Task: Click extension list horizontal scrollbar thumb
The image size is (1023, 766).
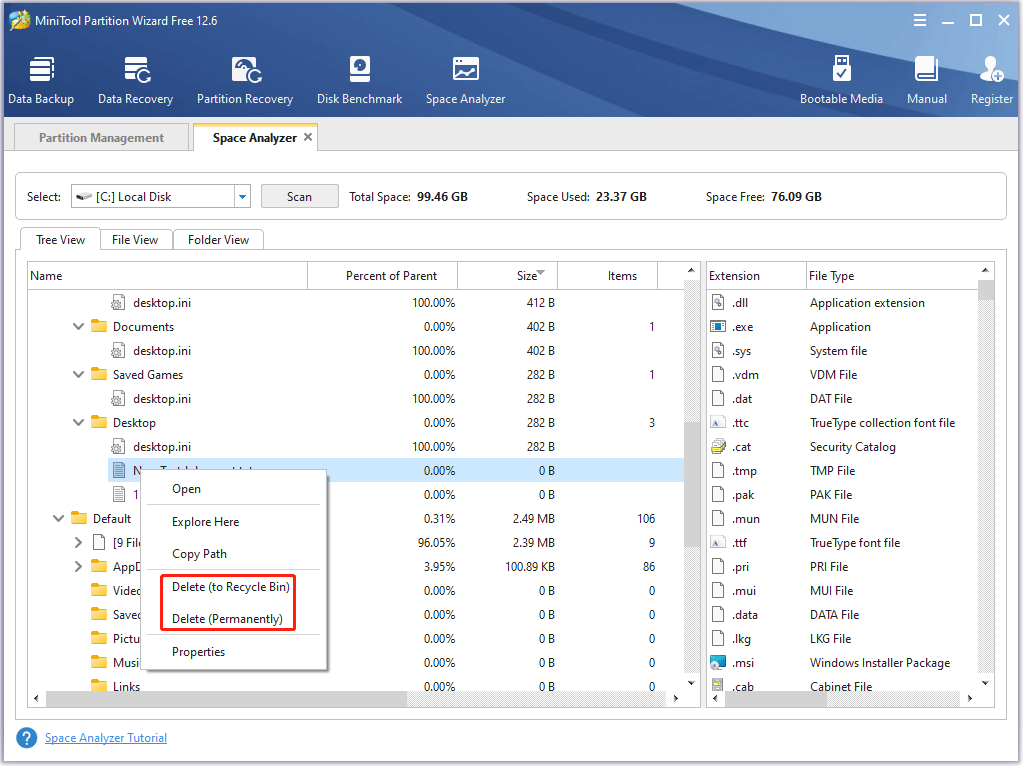Action: [x=776, y=698]
